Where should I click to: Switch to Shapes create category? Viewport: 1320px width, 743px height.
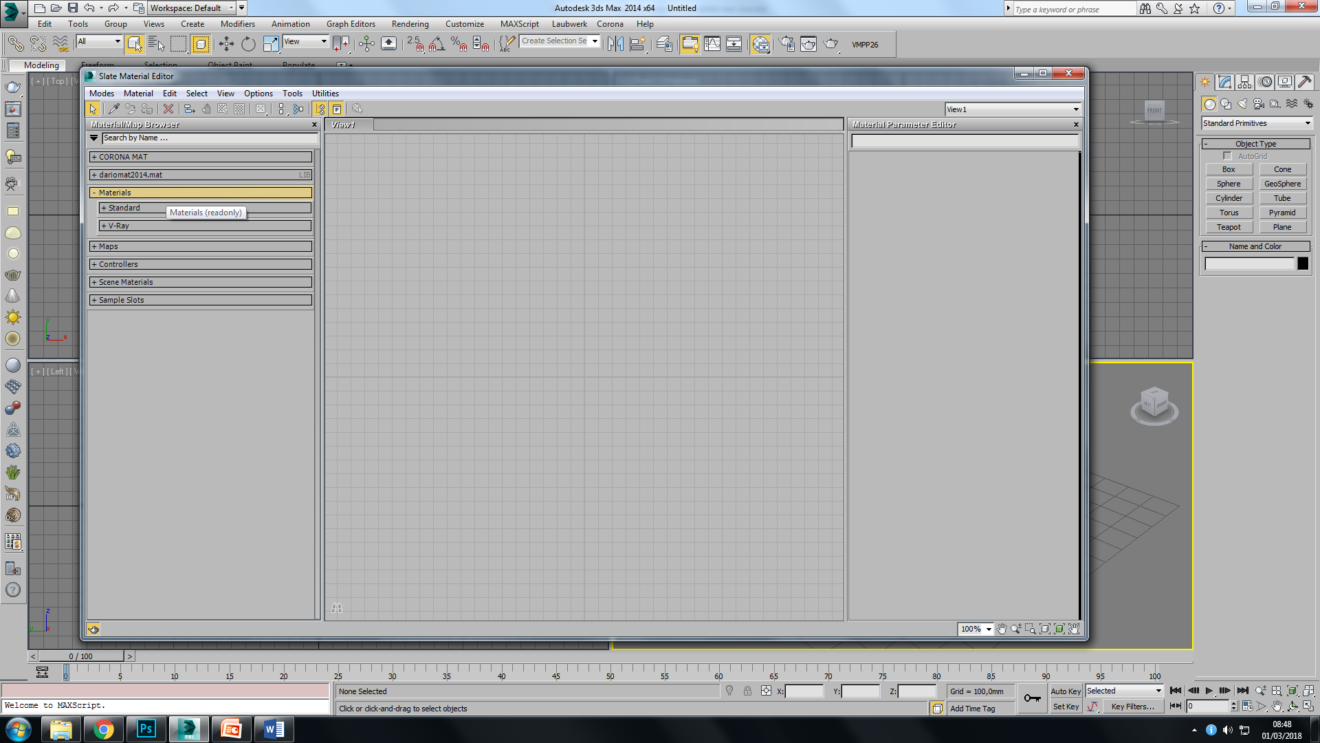click(1226, 104)
